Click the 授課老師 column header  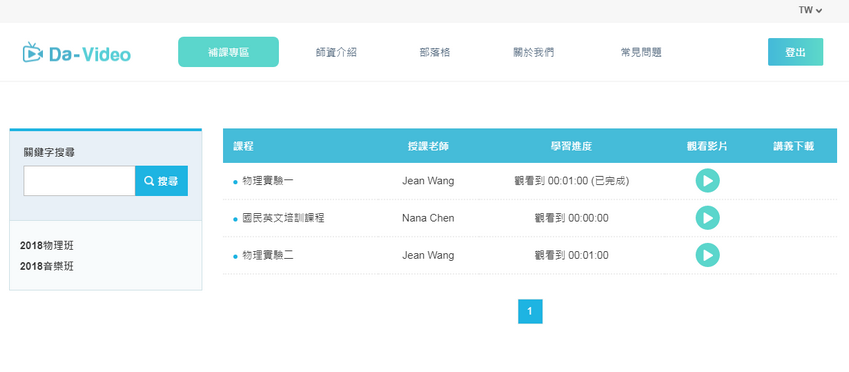(x=428, y=146)
